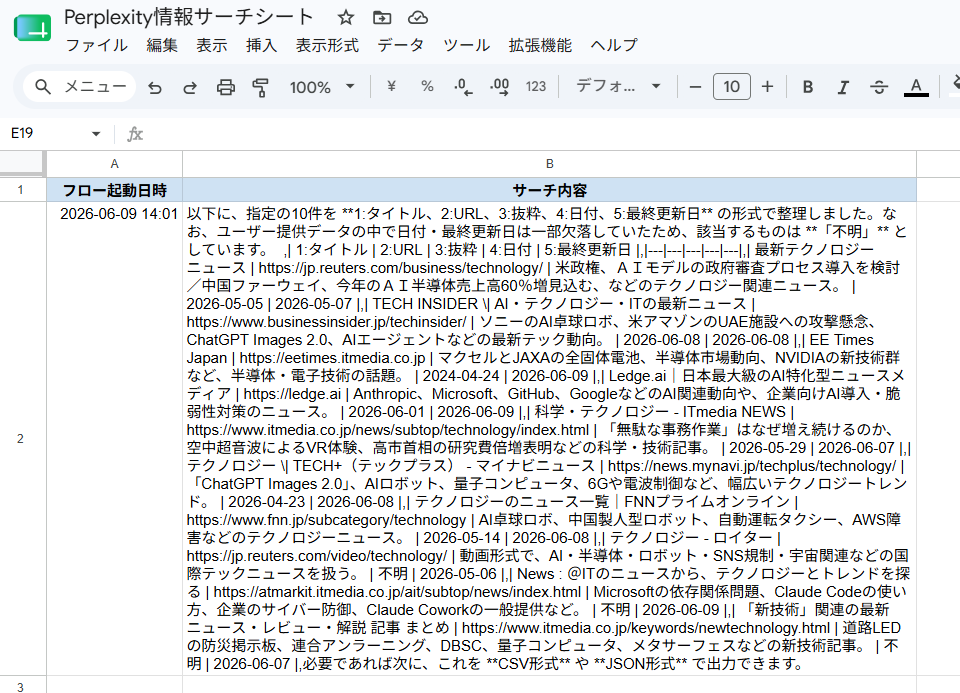Decrease decimal places

[463, 87]
